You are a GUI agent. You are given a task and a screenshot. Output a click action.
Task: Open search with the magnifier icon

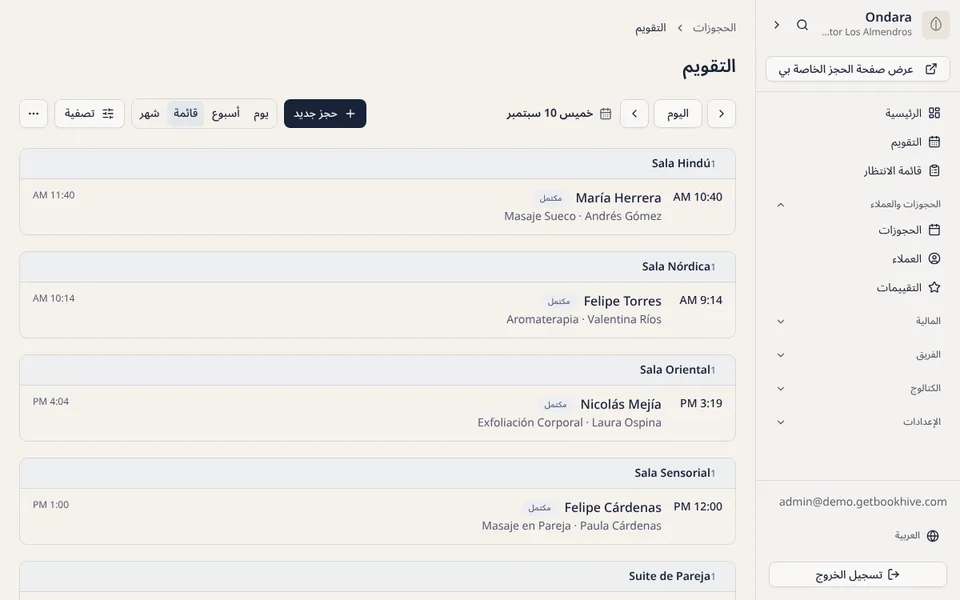click(x=802, y=24)
